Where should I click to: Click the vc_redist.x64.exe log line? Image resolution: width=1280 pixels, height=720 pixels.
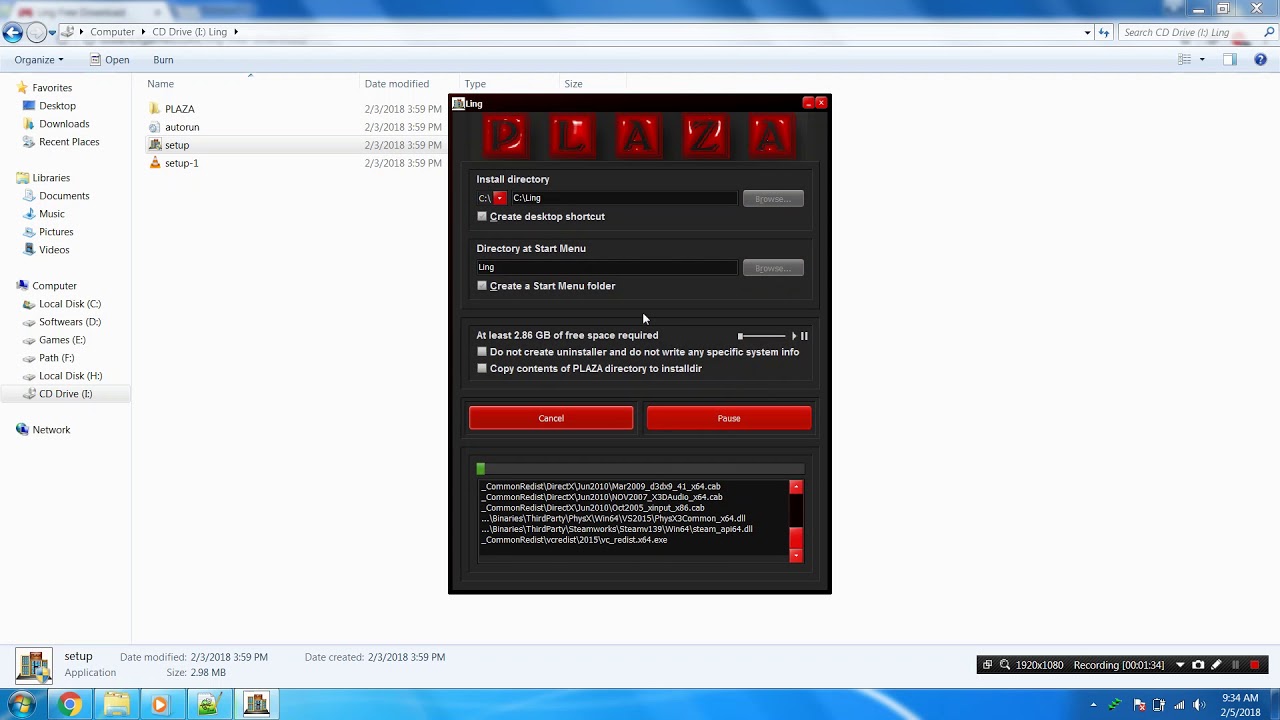tap(574, 540)
